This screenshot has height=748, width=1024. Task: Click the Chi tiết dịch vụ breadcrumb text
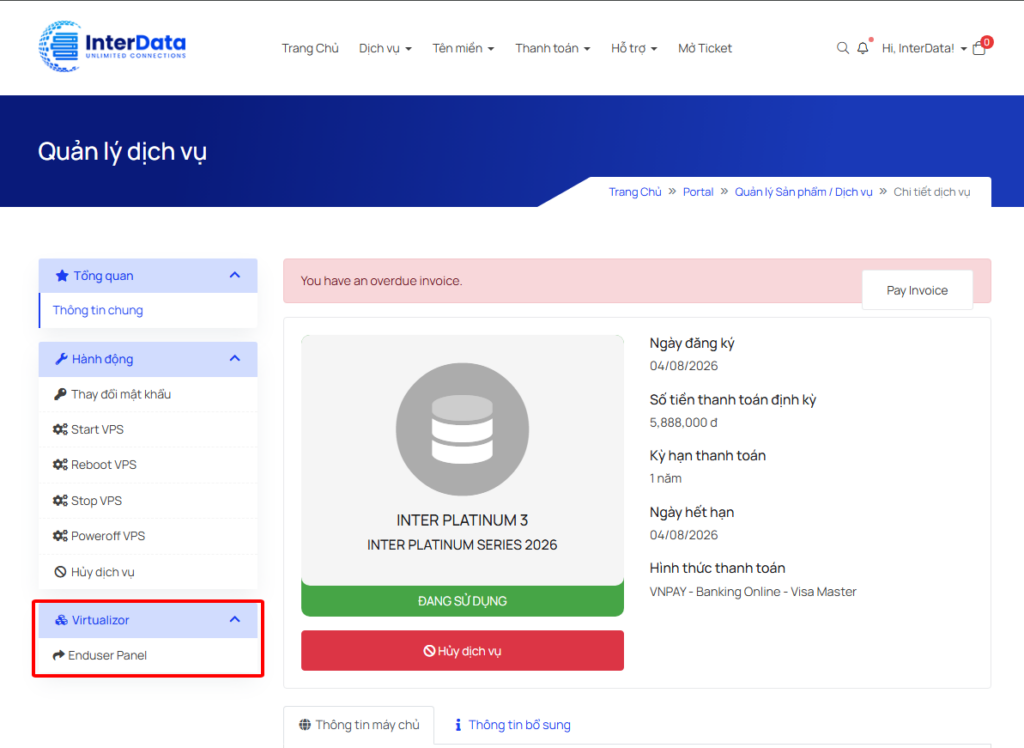[x=932, y=192]
